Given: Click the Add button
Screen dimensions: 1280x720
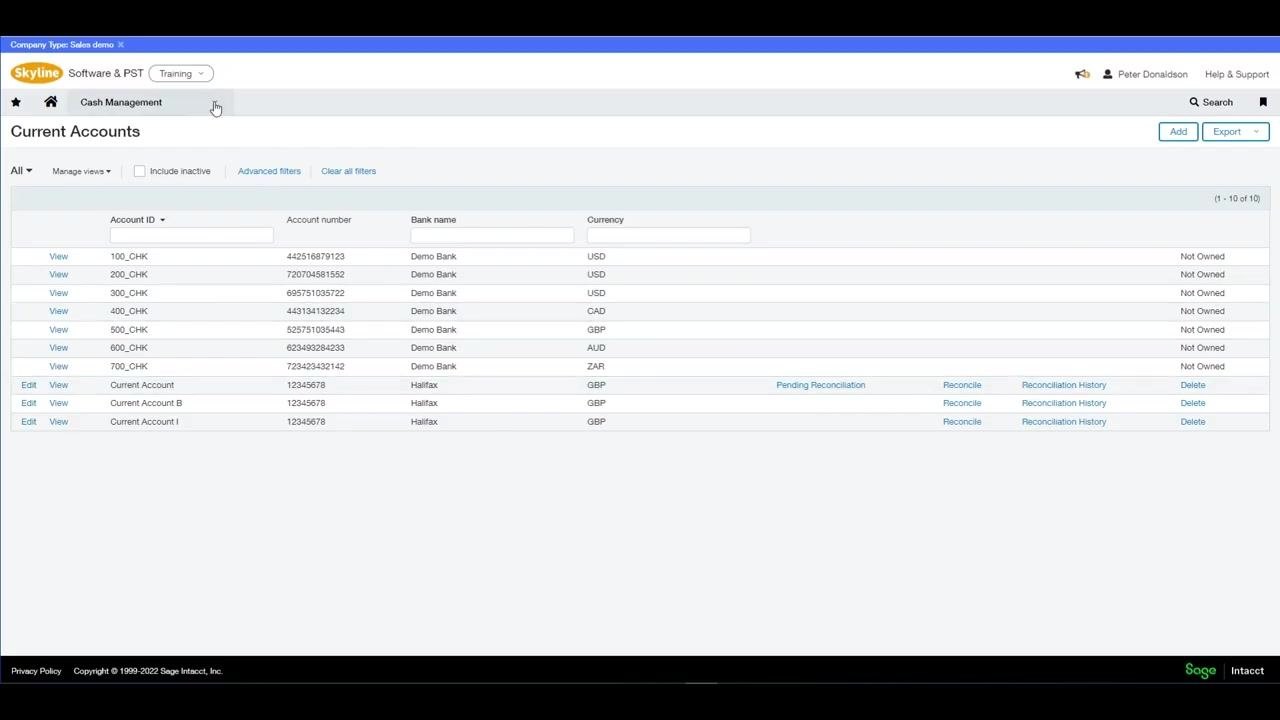Looking at the screenshot, I should point(1178,132).
